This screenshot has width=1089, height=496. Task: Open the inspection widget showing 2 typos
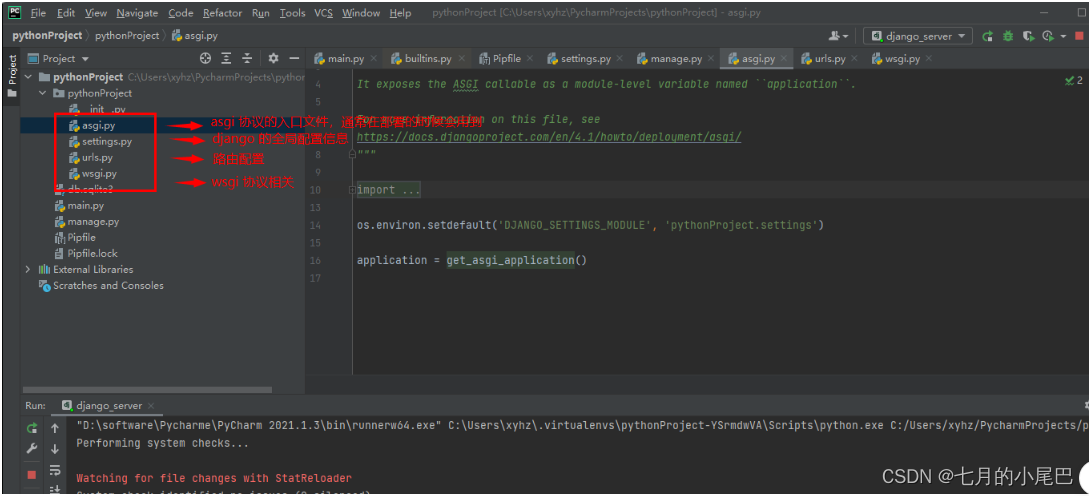tap(1074, 81)
